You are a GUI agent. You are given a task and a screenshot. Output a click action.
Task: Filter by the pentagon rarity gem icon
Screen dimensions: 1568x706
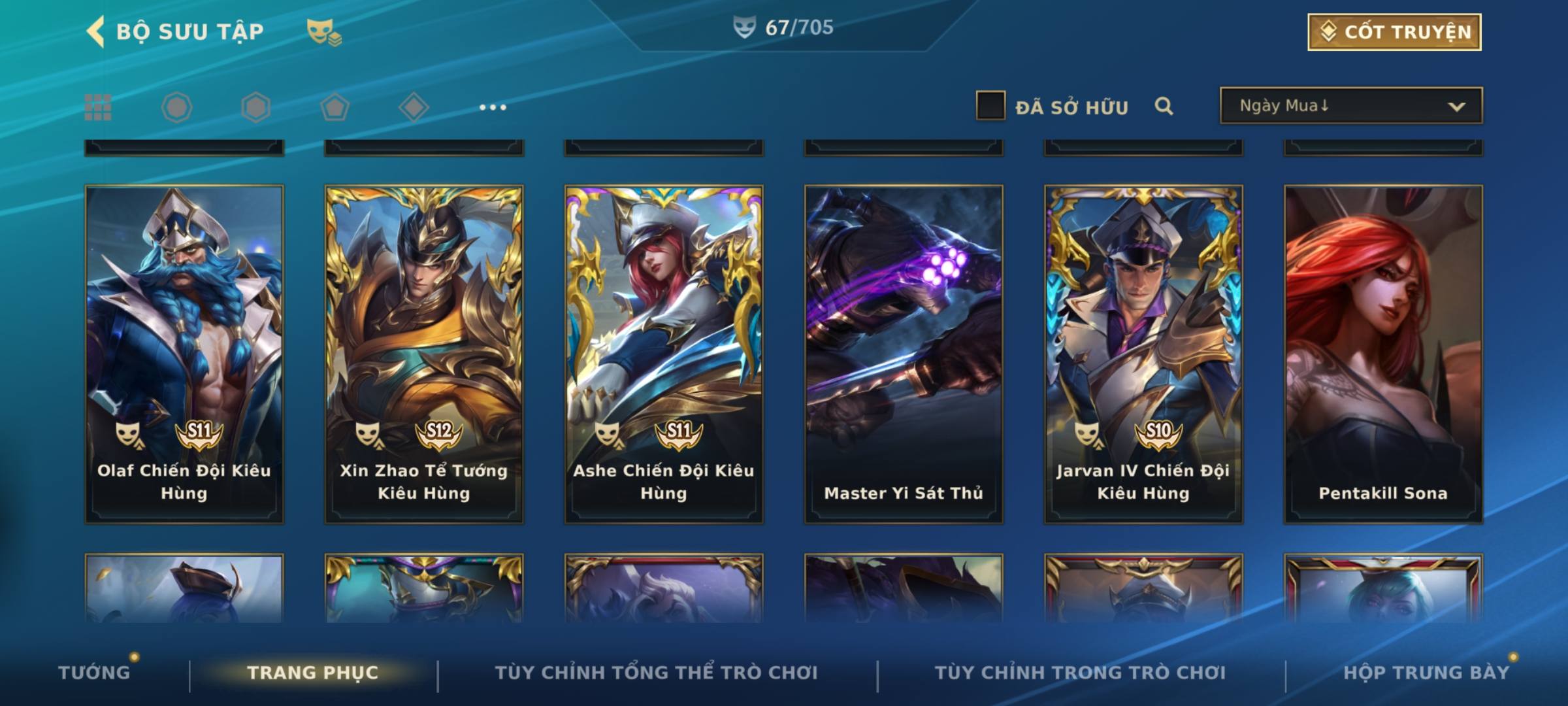click(x=335, y=107)
